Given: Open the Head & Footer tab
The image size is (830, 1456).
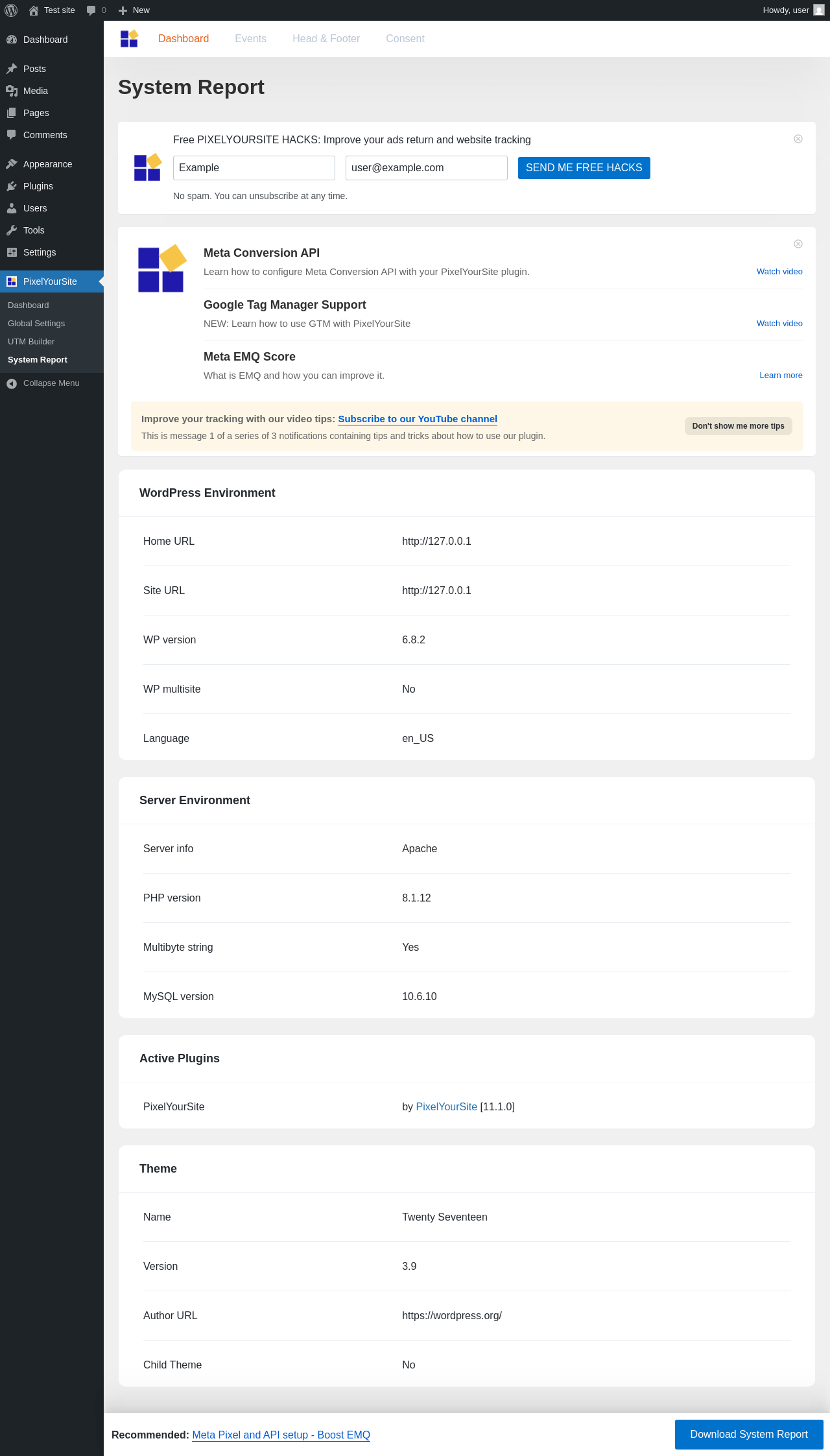Looking at the screenshot, I should click(x=326, y=39).
